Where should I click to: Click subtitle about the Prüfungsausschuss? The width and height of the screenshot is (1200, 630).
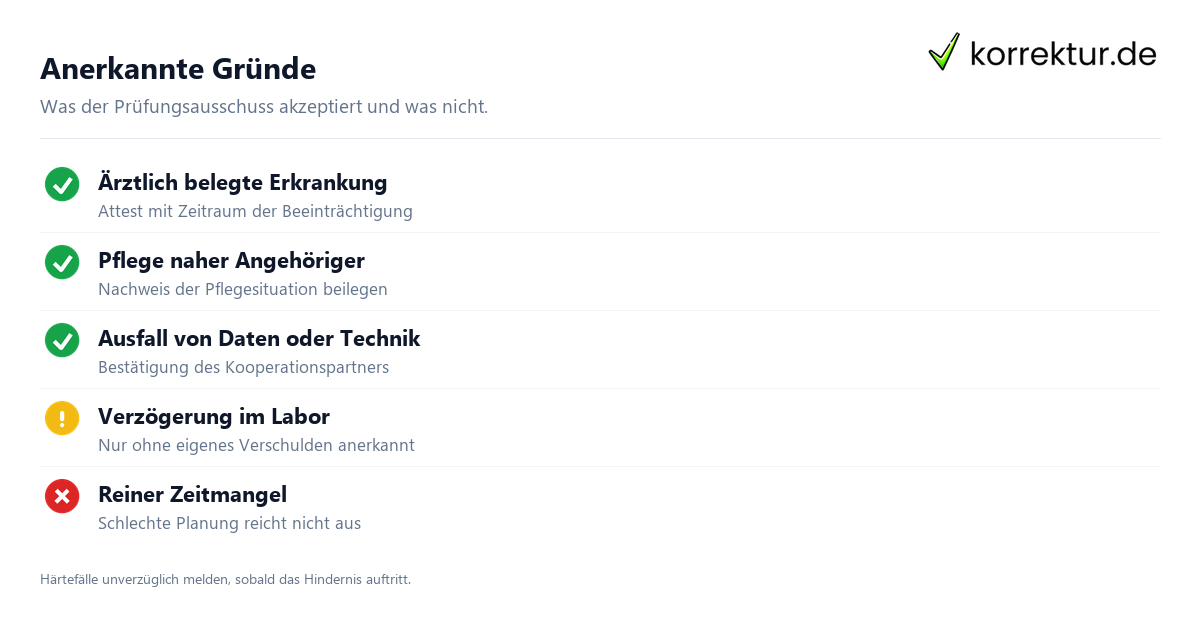(264, 106)
